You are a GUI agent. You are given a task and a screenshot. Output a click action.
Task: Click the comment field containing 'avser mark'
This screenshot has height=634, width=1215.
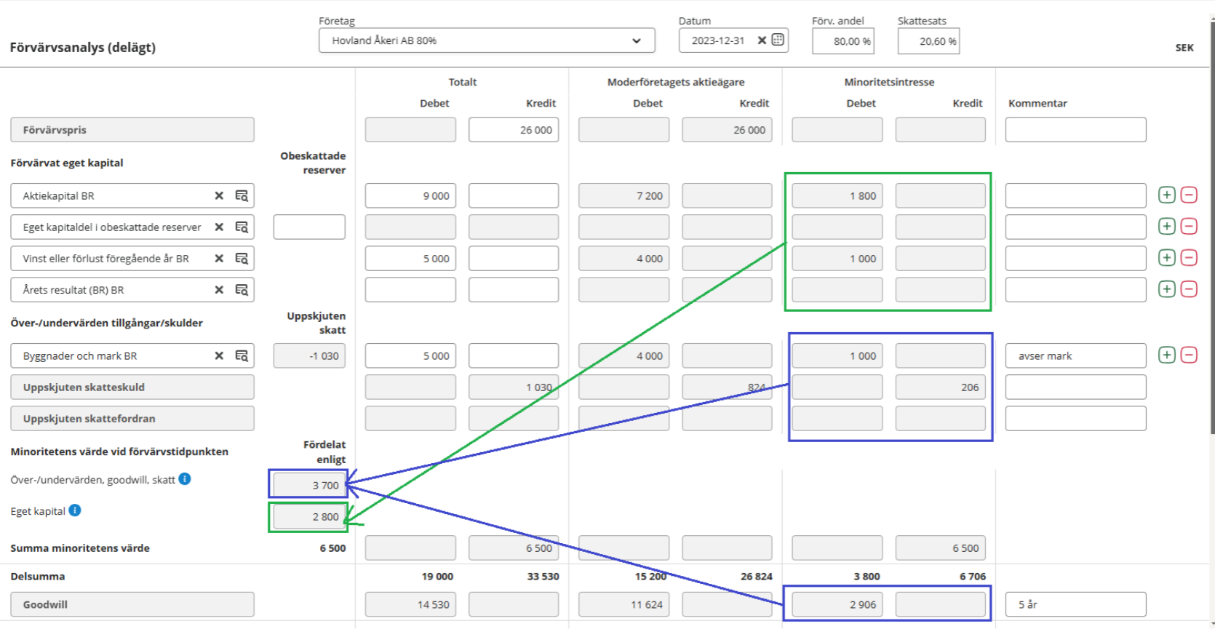[1075, 355]
